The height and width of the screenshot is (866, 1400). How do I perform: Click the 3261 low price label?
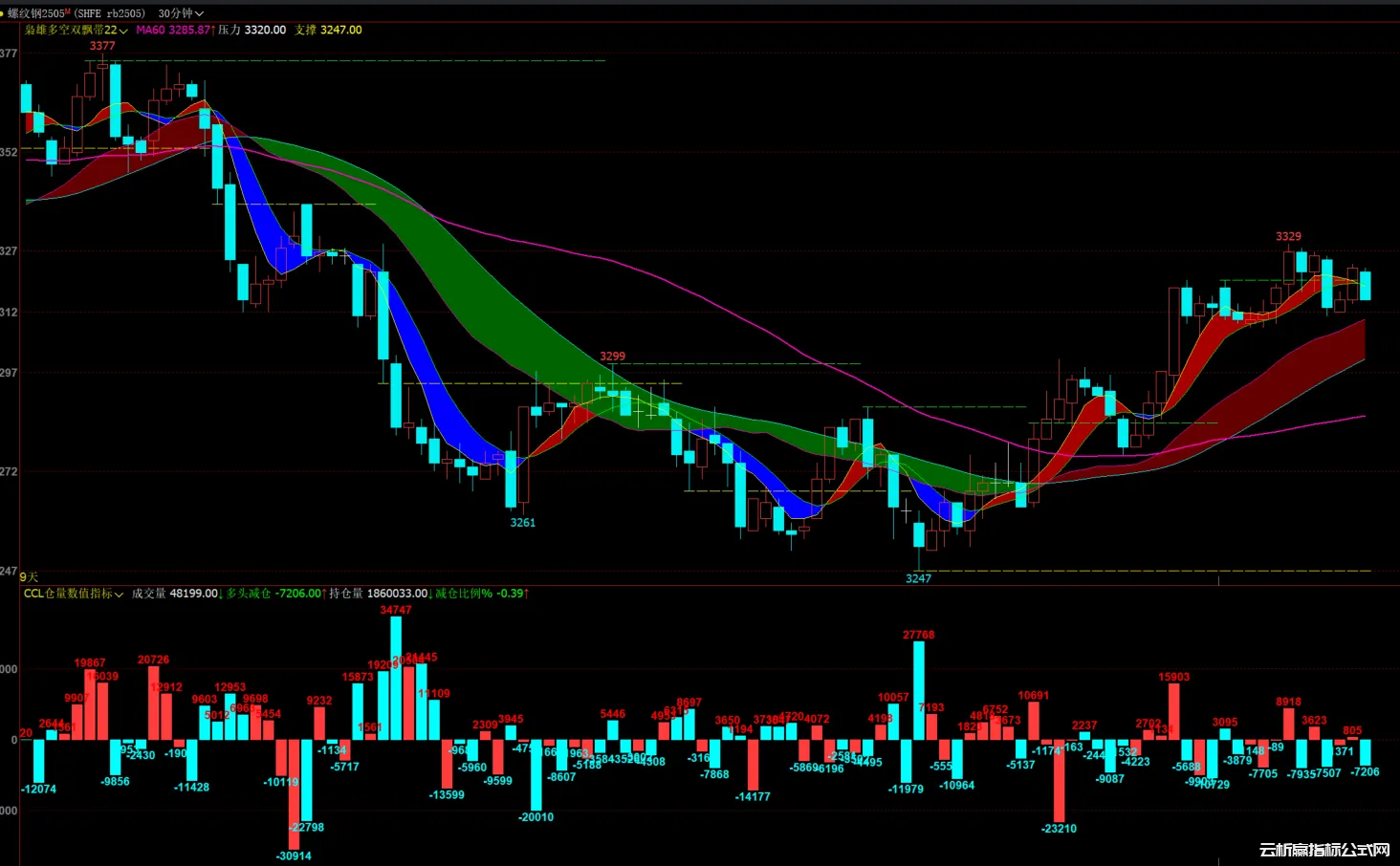(x=522, y=523)
